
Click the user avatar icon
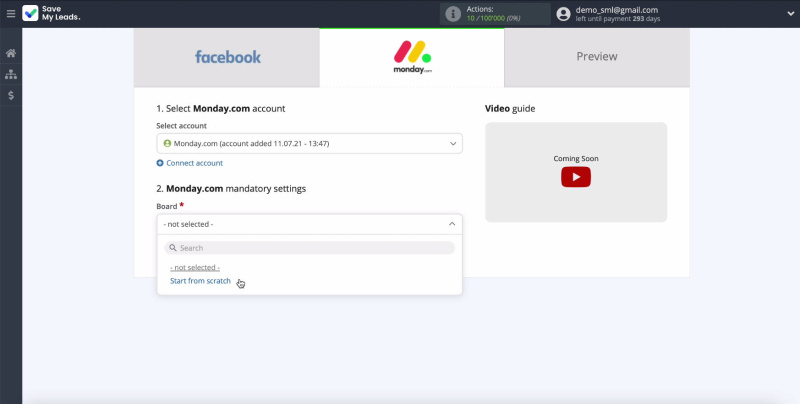(x=563, y=14)
